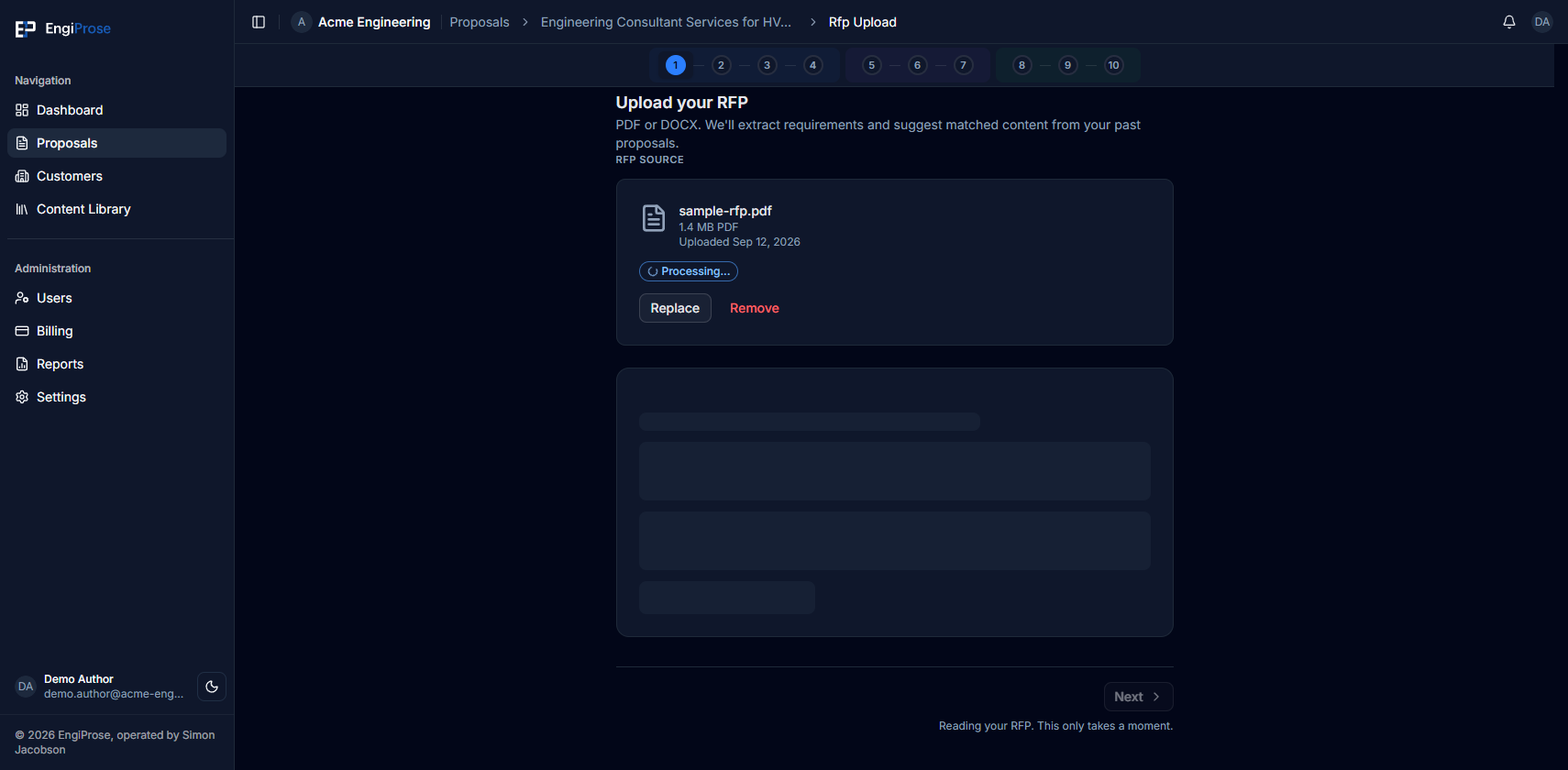Open Content Library in navigation

tap(117, 209)
